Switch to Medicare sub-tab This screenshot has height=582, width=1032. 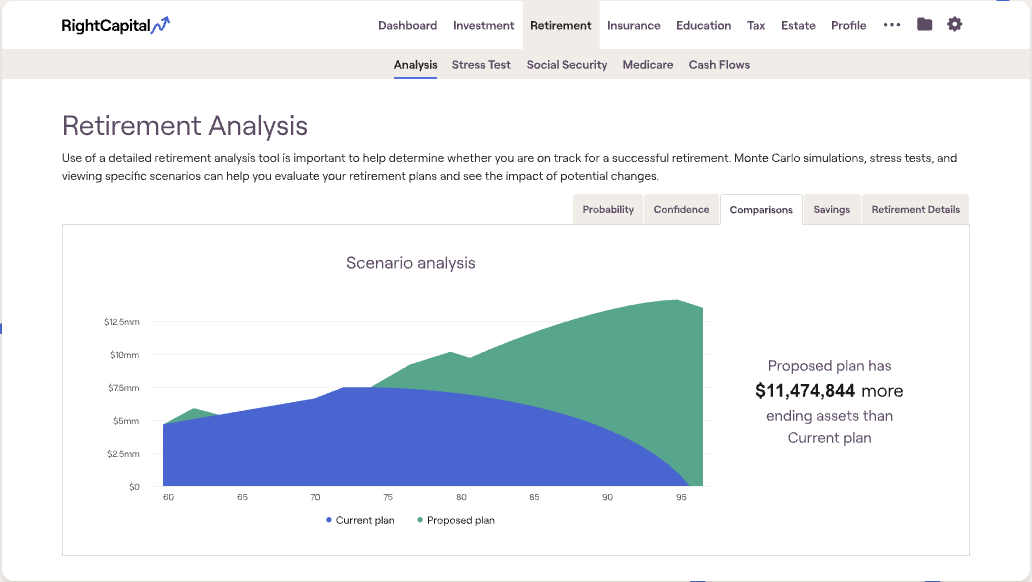[x=648, y=65]
